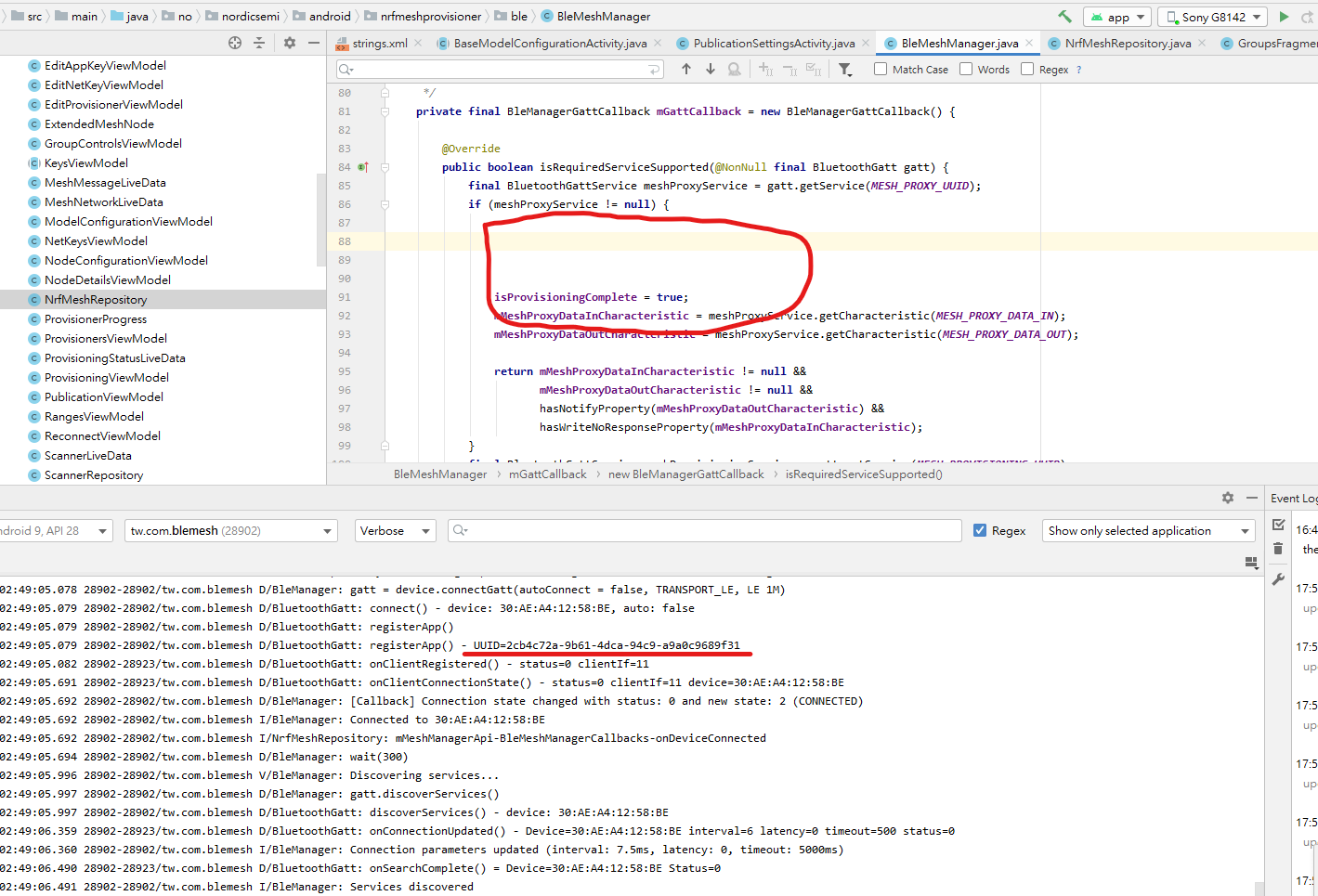Click the collapse-all icon in the Project panel
Image resolution: width=1318 pixels, height=896 pixels.
click(258, 42)
